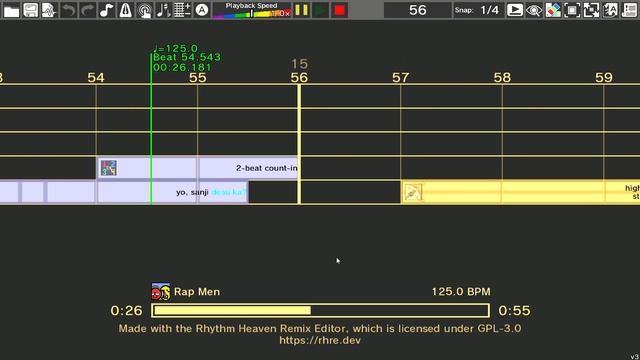Adjust the rainbow Playback Speed slider

[252, 10]
